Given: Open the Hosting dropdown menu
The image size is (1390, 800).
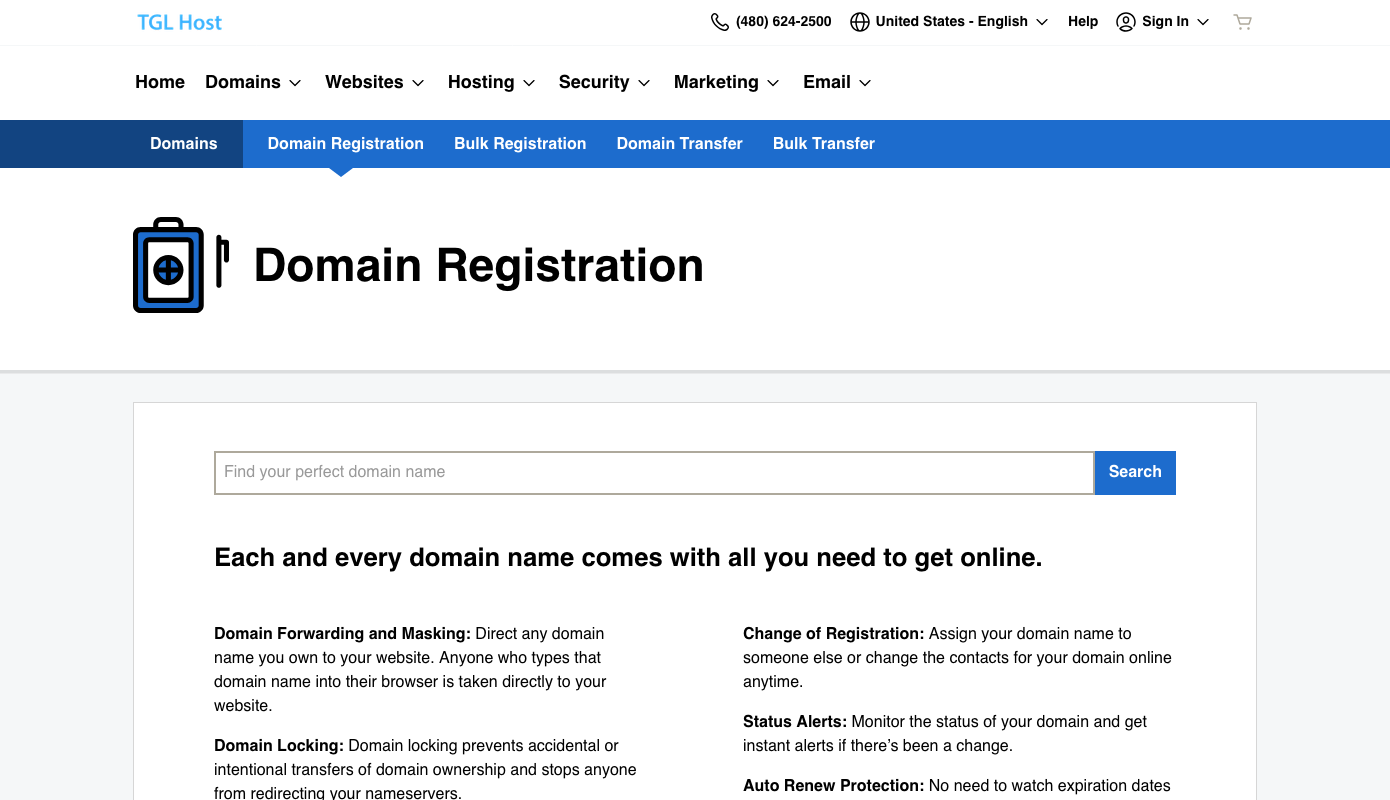Looking at the screenshot, I should click(491, 82).
